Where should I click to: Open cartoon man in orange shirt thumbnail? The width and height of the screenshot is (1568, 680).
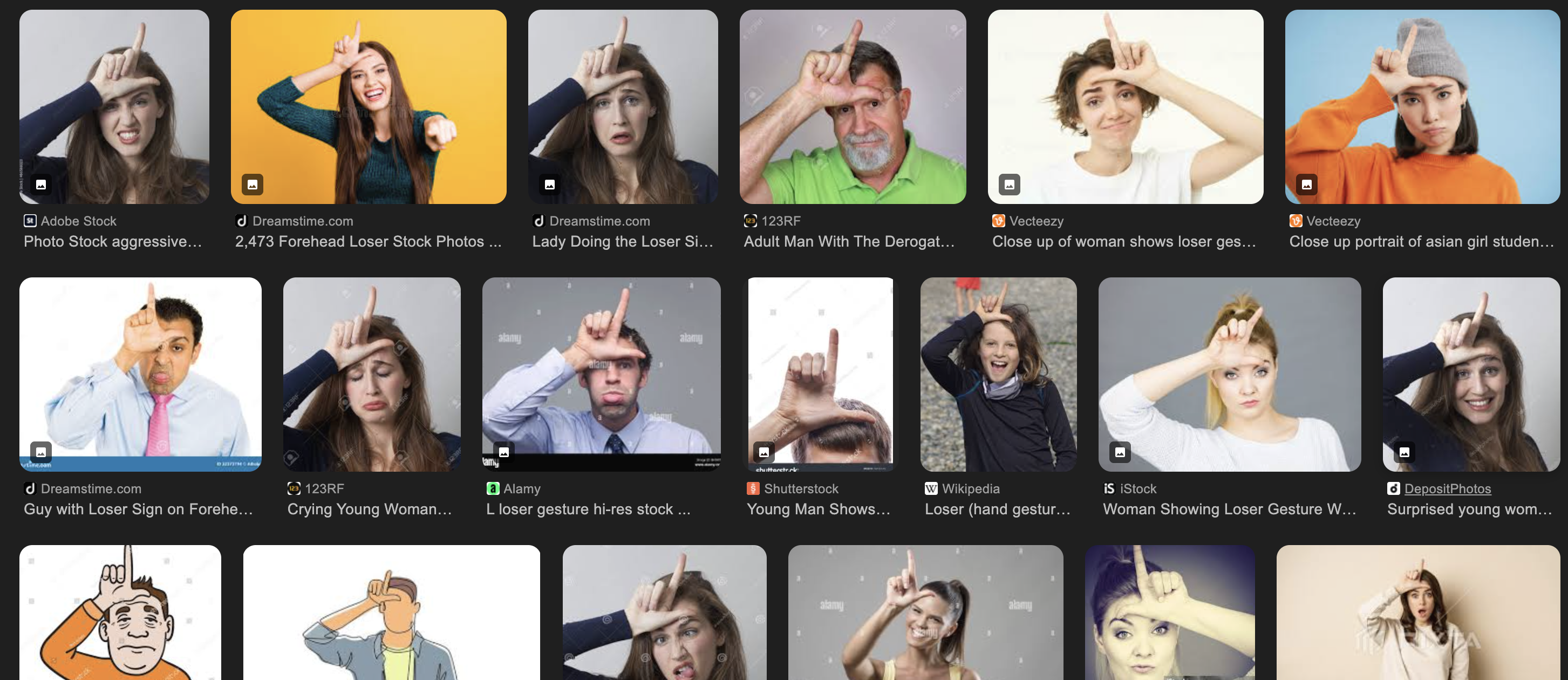[x=120, y=612]
